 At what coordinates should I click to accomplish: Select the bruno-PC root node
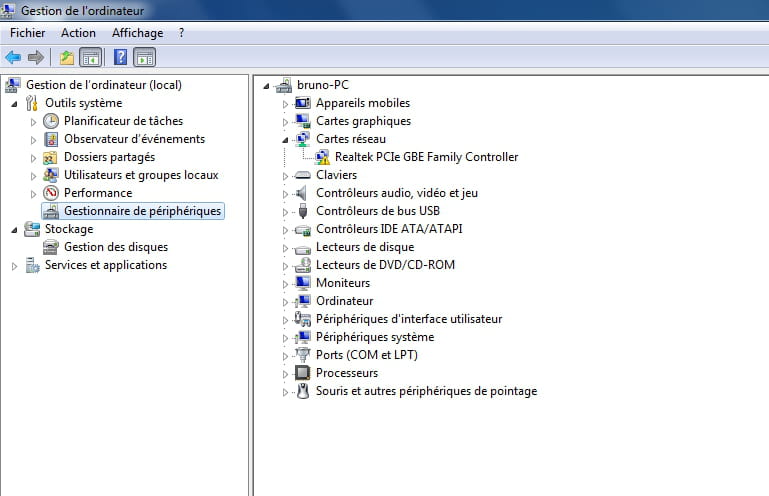(322, 85)
